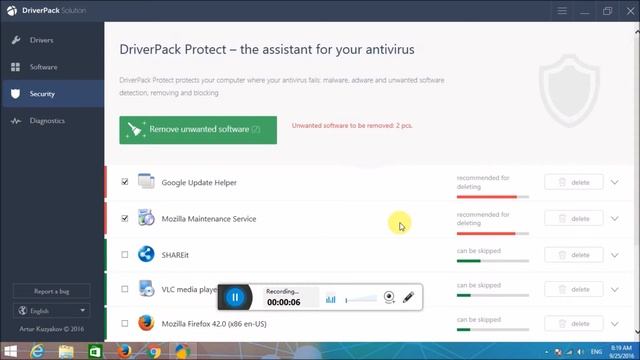The width and height of the screenshot is (640, 360).
Task: Delete SHAREit
Action: coord(573,255)
